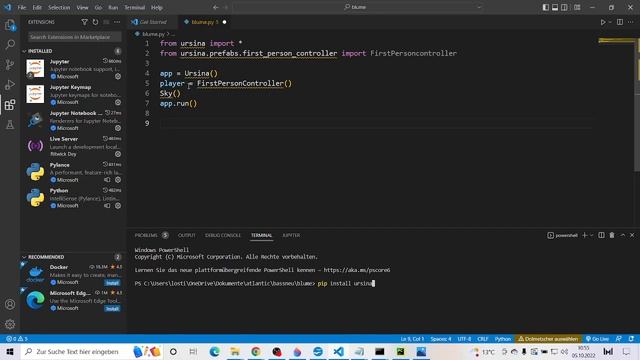Open the Help menu
Screen dimensions: 640x360
(x=157, y=7)
